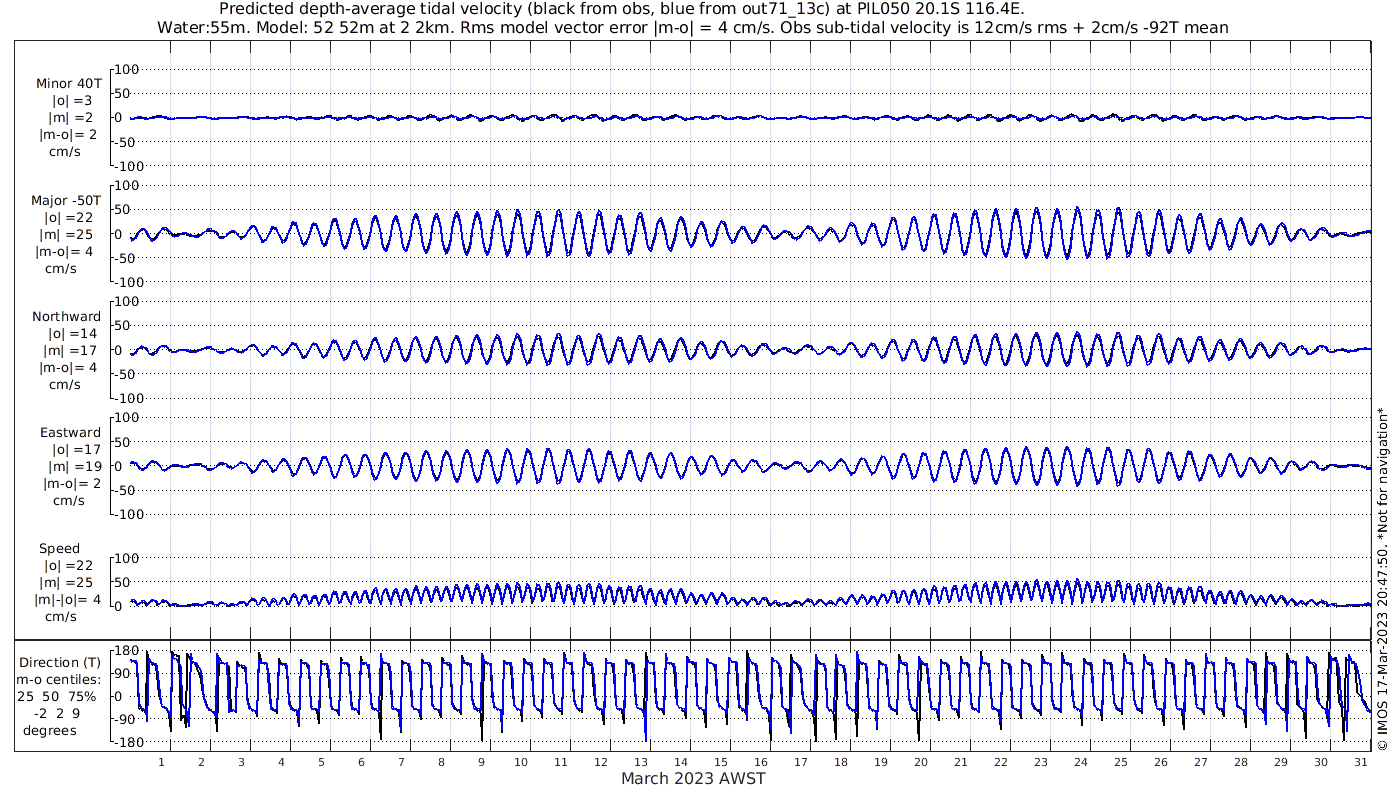Viewport: 1400px width, 800px height.
Task: Click the "degrees" unit label
Action: (50, 730)
